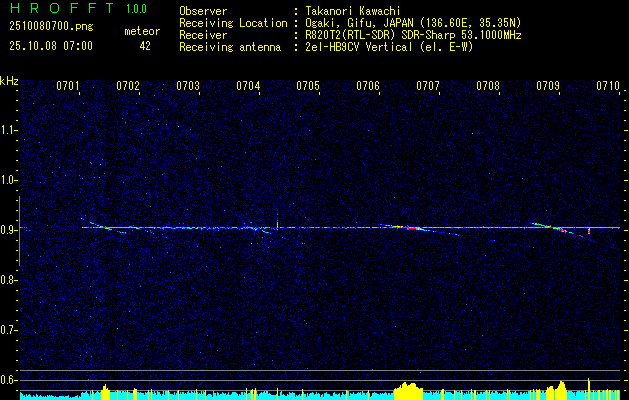Click the meteor count 42
This screenshot has height=400, width=629.
click(x=145, y=46)
